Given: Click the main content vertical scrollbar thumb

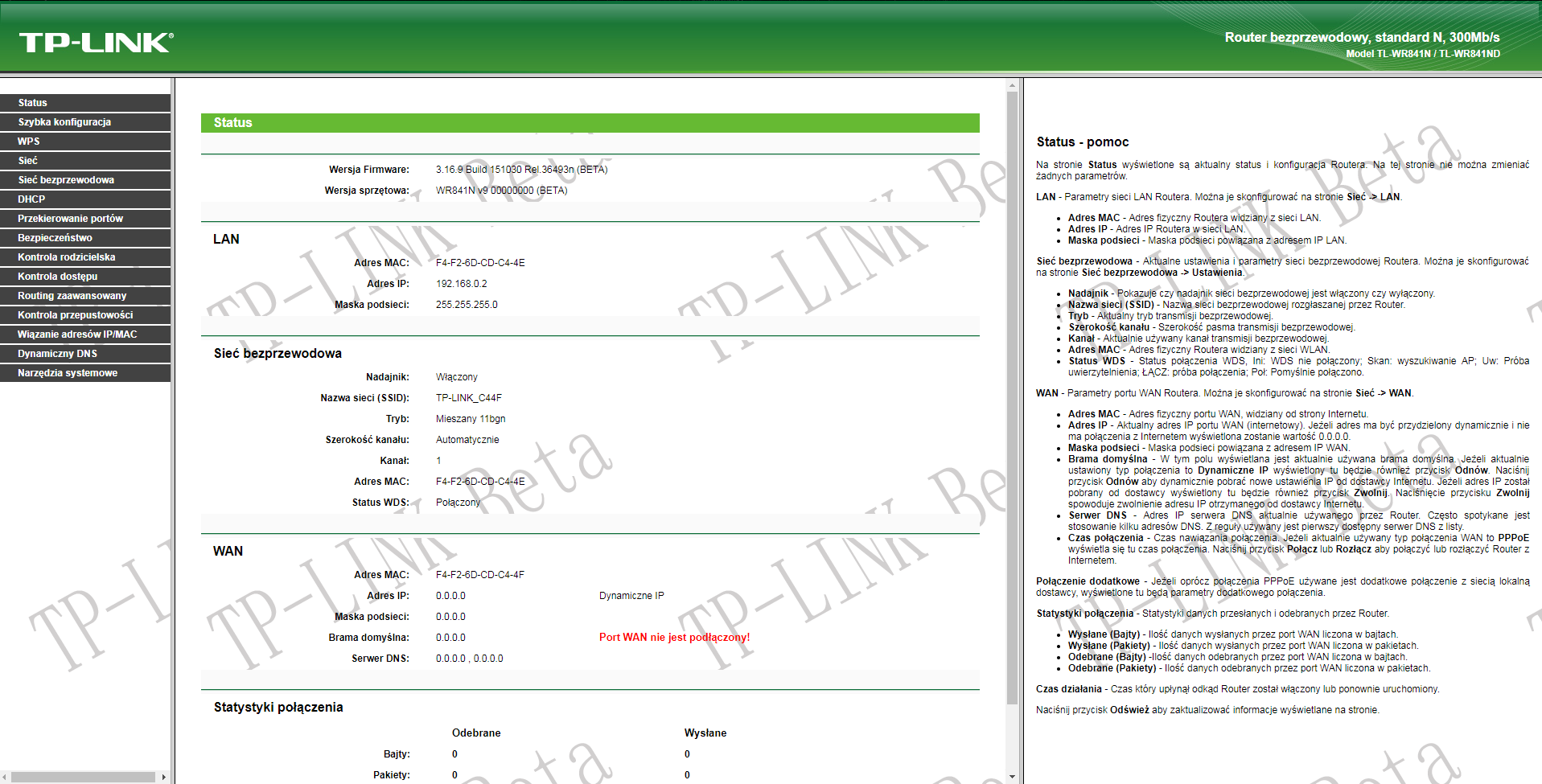Looking at the screenshot, I should 1013,398.
